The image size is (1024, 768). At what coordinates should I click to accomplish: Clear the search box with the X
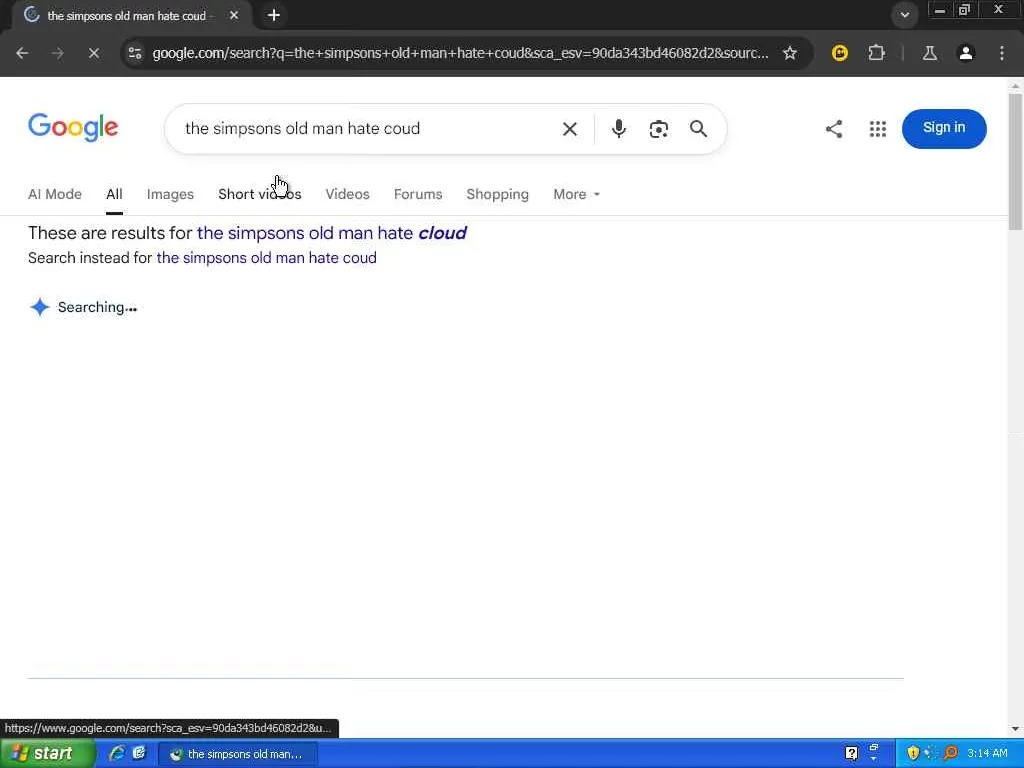click(569, 129)
